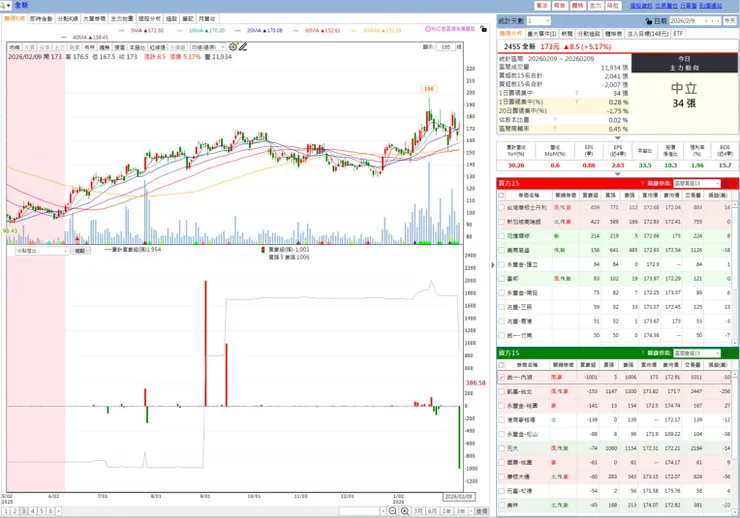Open the dropdown beside the bottom text box

pos(383,511)
